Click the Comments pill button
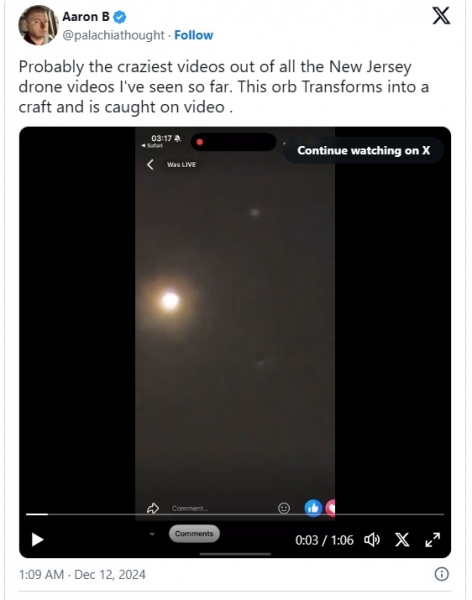The width and height of the screenshot is (472, 600). [x=194, y=533]
